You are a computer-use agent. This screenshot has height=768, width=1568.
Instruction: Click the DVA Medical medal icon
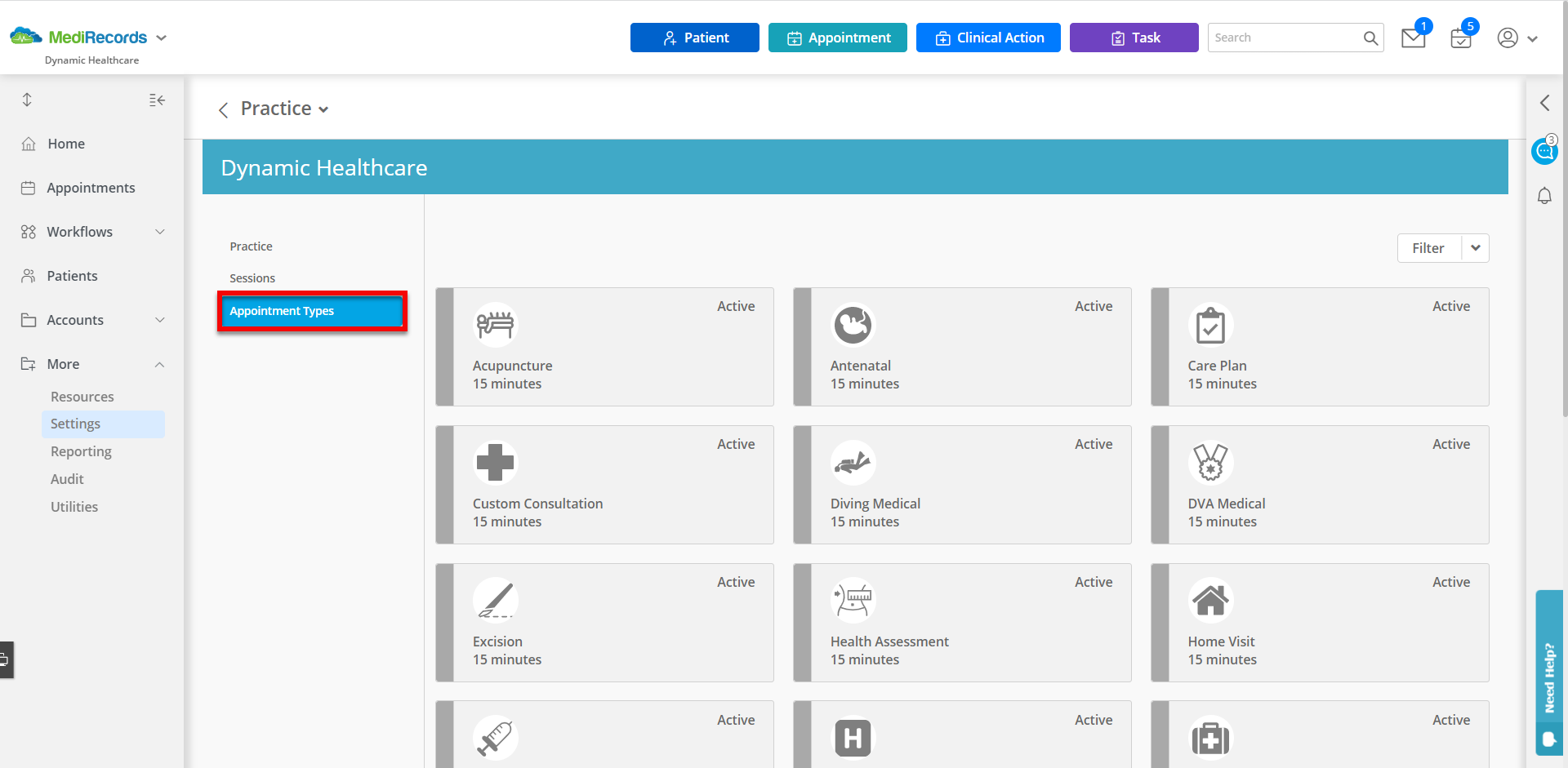1210,463
